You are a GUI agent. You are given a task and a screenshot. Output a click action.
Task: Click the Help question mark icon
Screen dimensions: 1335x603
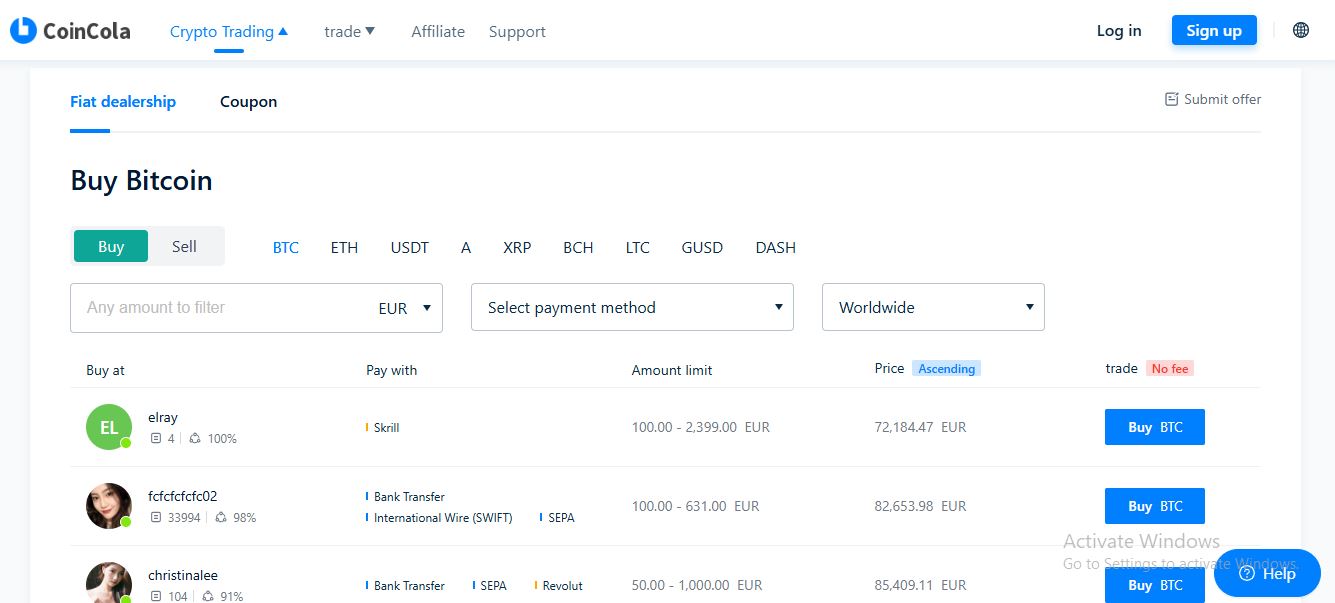pos(1246,573)
